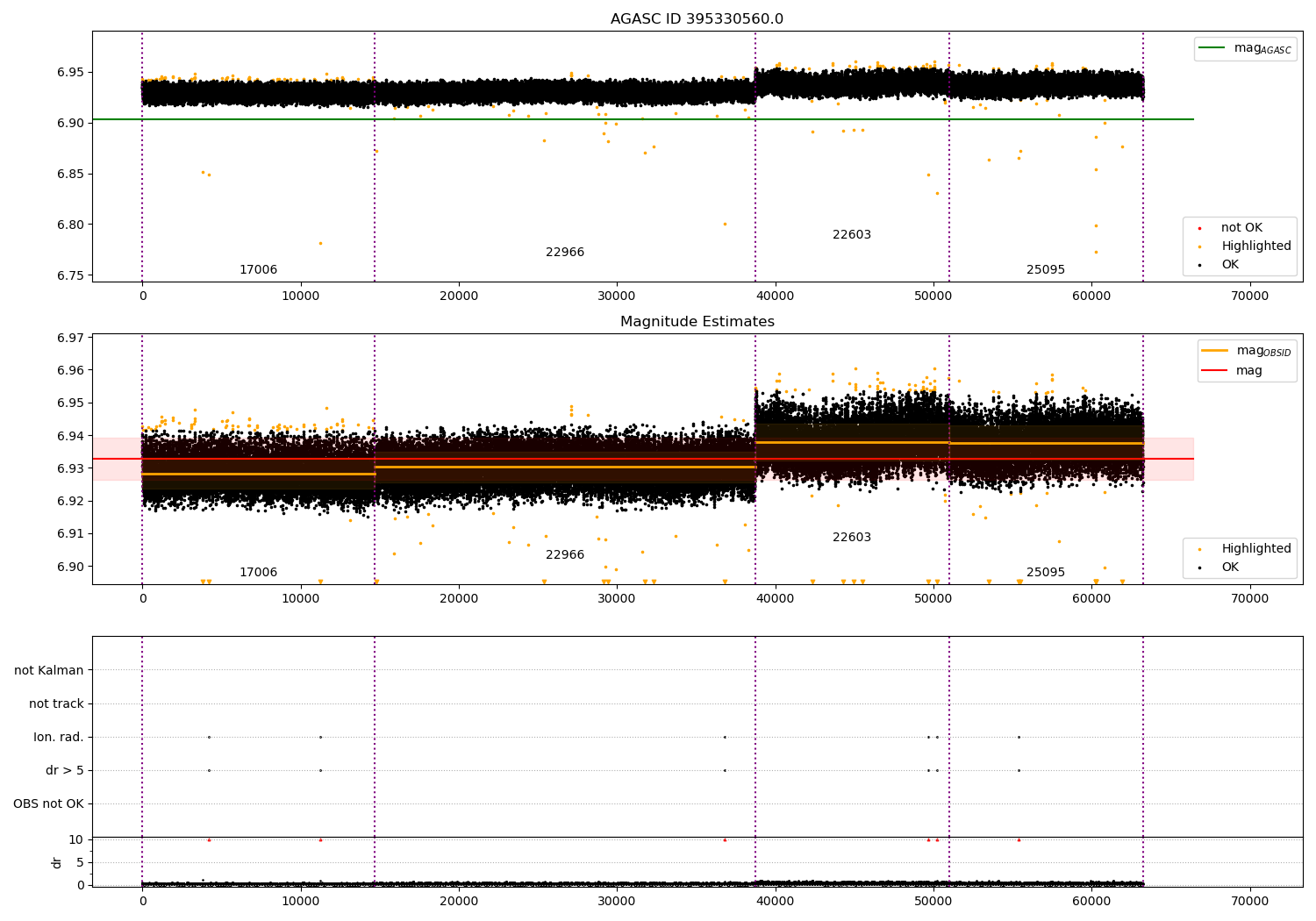Click obsid label 25095 in Magnitude Estimates plot
The height and width of the screenshot is (921, 1316).
[1046, 573]
